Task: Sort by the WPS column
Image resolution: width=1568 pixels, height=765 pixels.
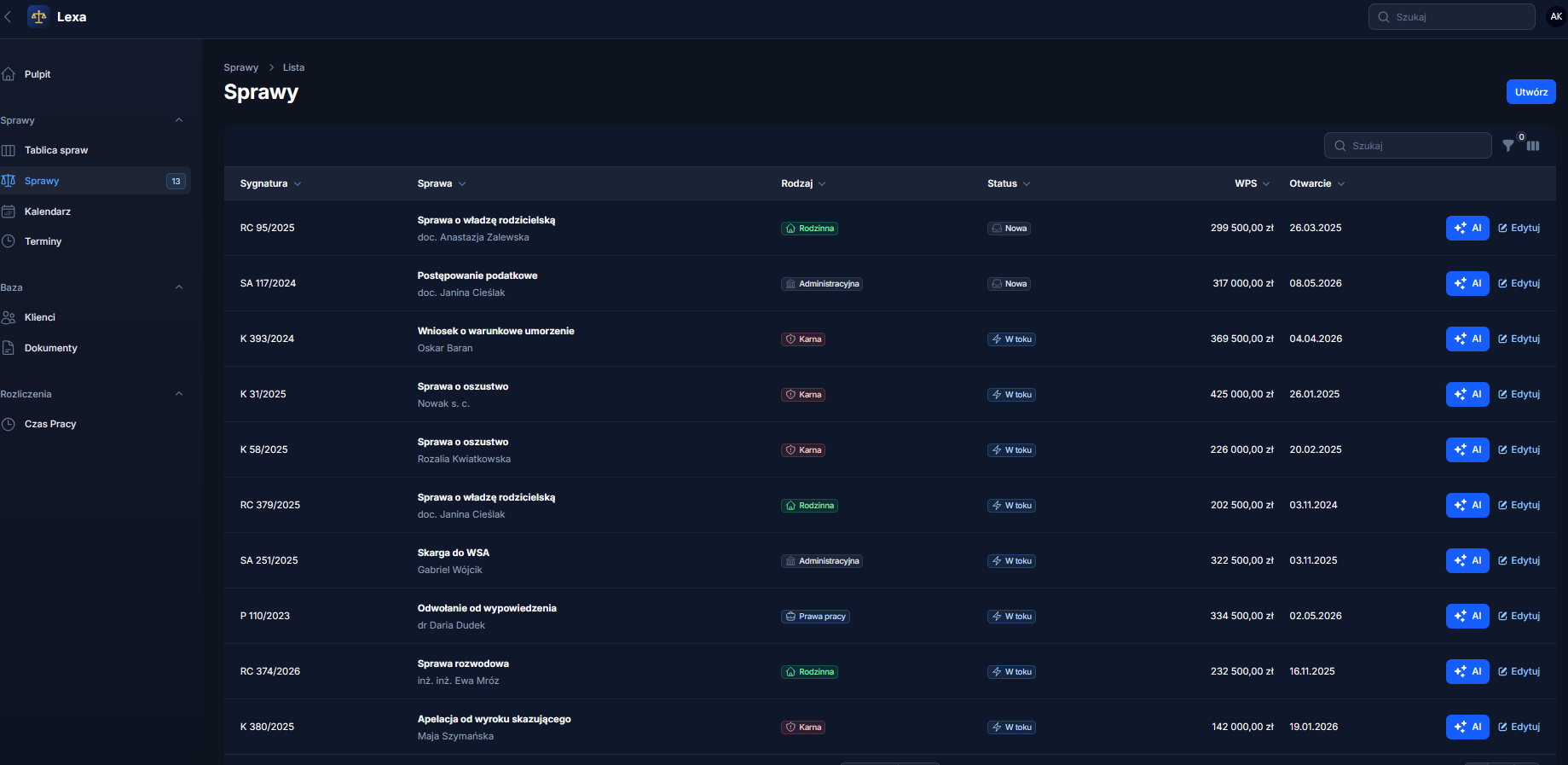Action: [x=1253, y=183]
